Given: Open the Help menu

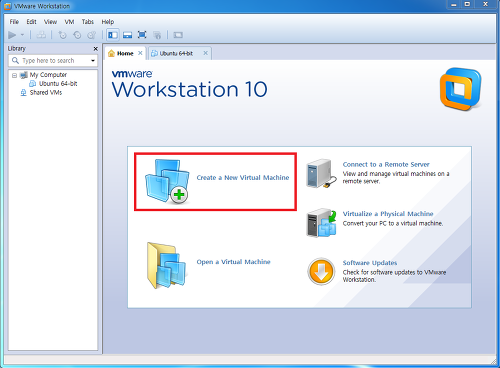Looking at the screenshot, I should pos(108,22).
